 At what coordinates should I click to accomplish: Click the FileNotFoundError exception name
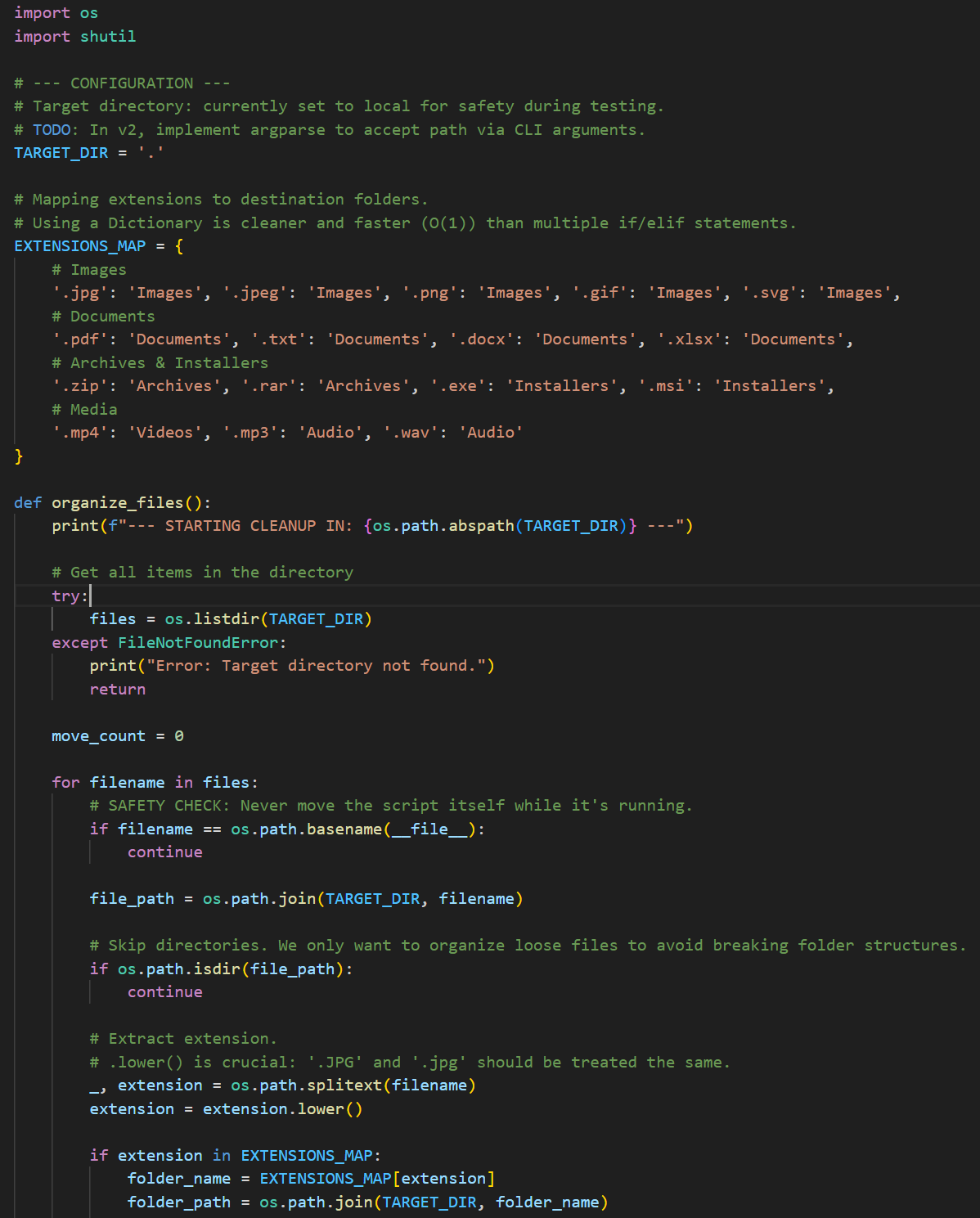click(197, 642)
